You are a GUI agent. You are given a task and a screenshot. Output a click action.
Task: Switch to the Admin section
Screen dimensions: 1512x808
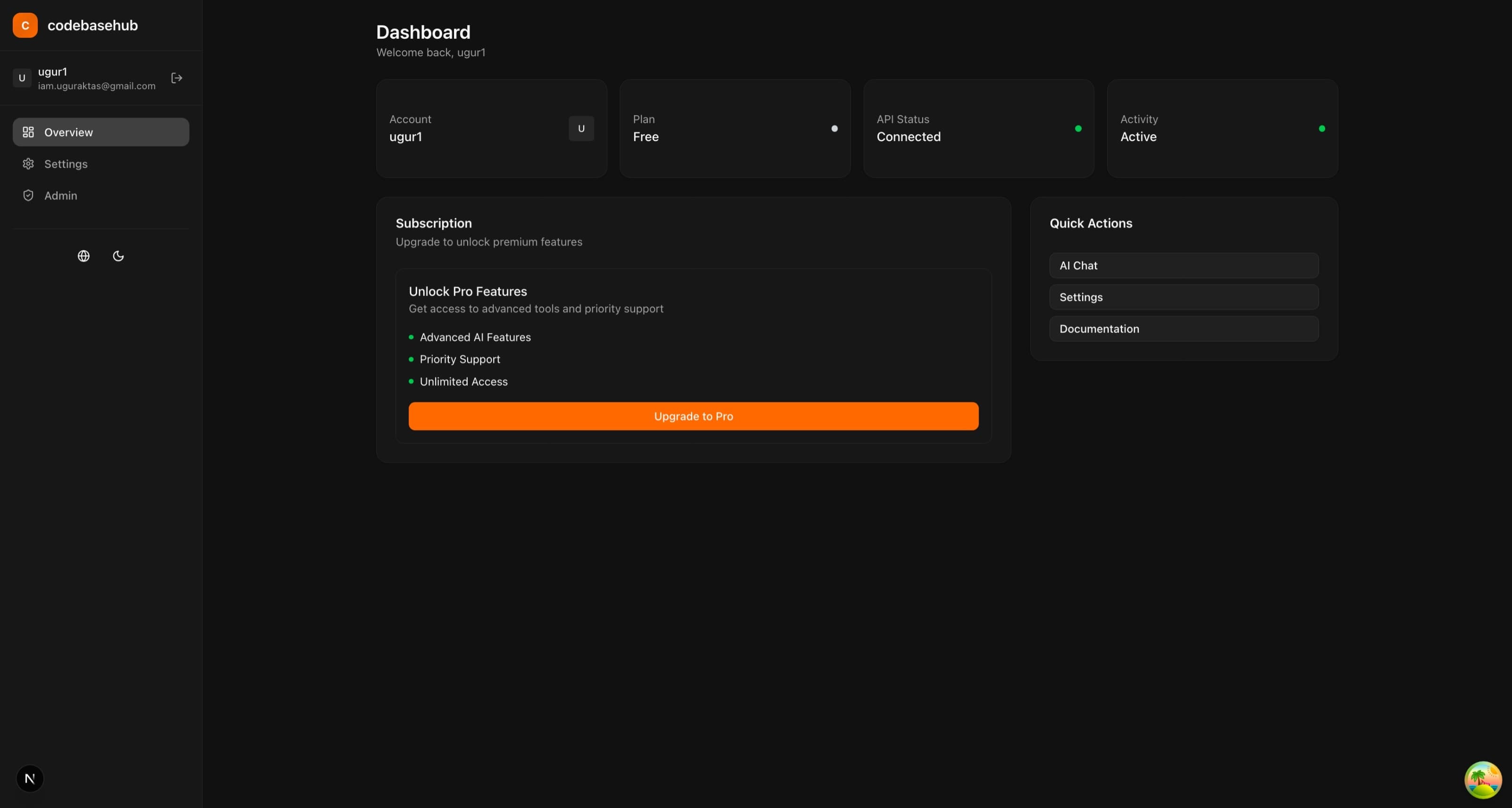click(x=60, y=195)
